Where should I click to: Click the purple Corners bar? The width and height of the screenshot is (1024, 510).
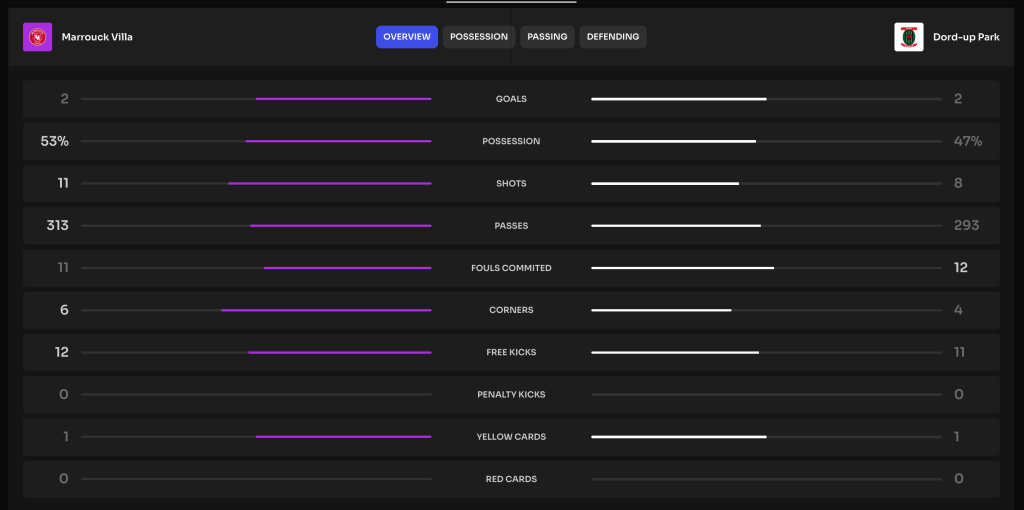pos(326,310)
